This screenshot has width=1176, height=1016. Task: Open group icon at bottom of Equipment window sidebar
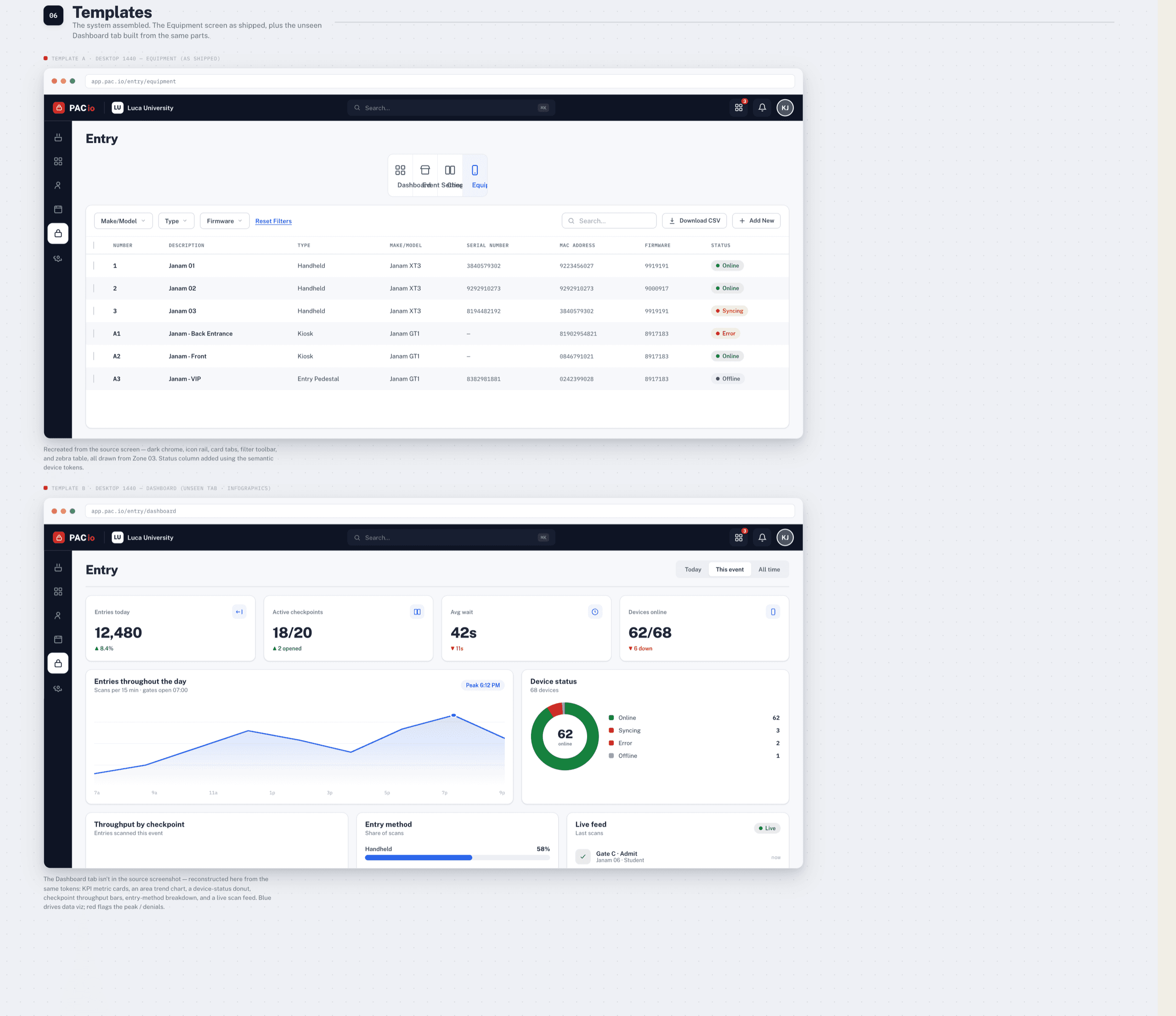(58, 258)
